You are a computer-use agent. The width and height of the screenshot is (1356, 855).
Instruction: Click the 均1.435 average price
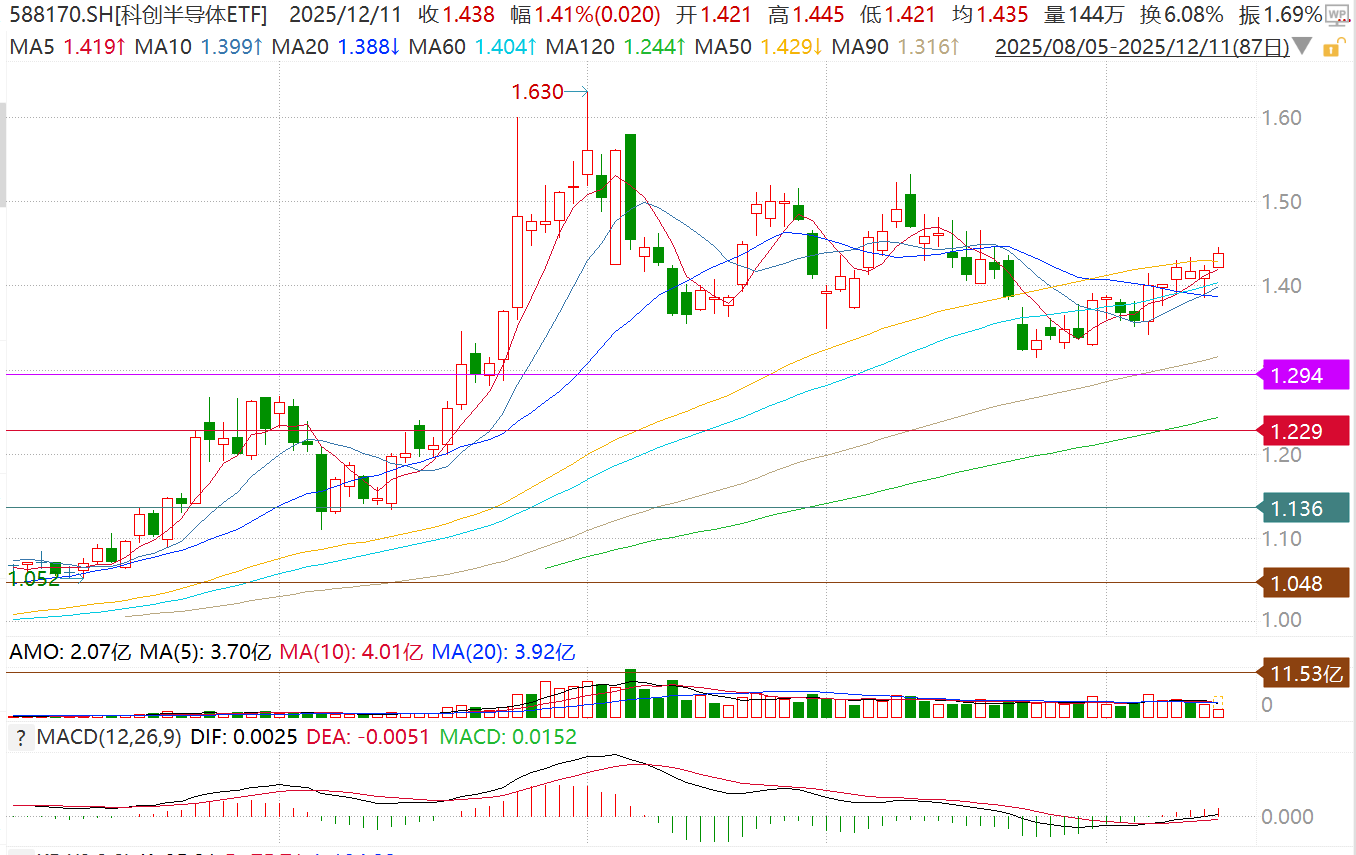point(990,15)
